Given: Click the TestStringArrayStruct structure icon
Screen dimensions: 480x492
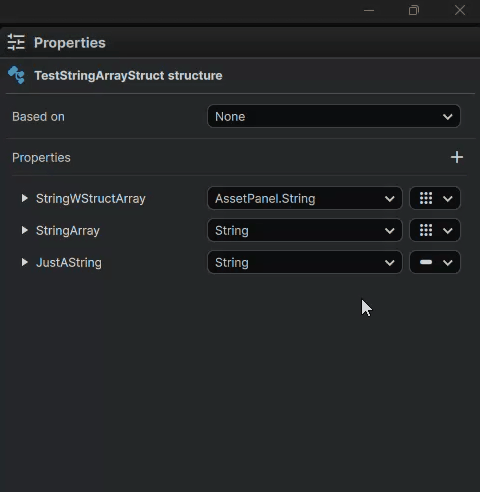Looking at the screenshot, I should pos(16,75).
